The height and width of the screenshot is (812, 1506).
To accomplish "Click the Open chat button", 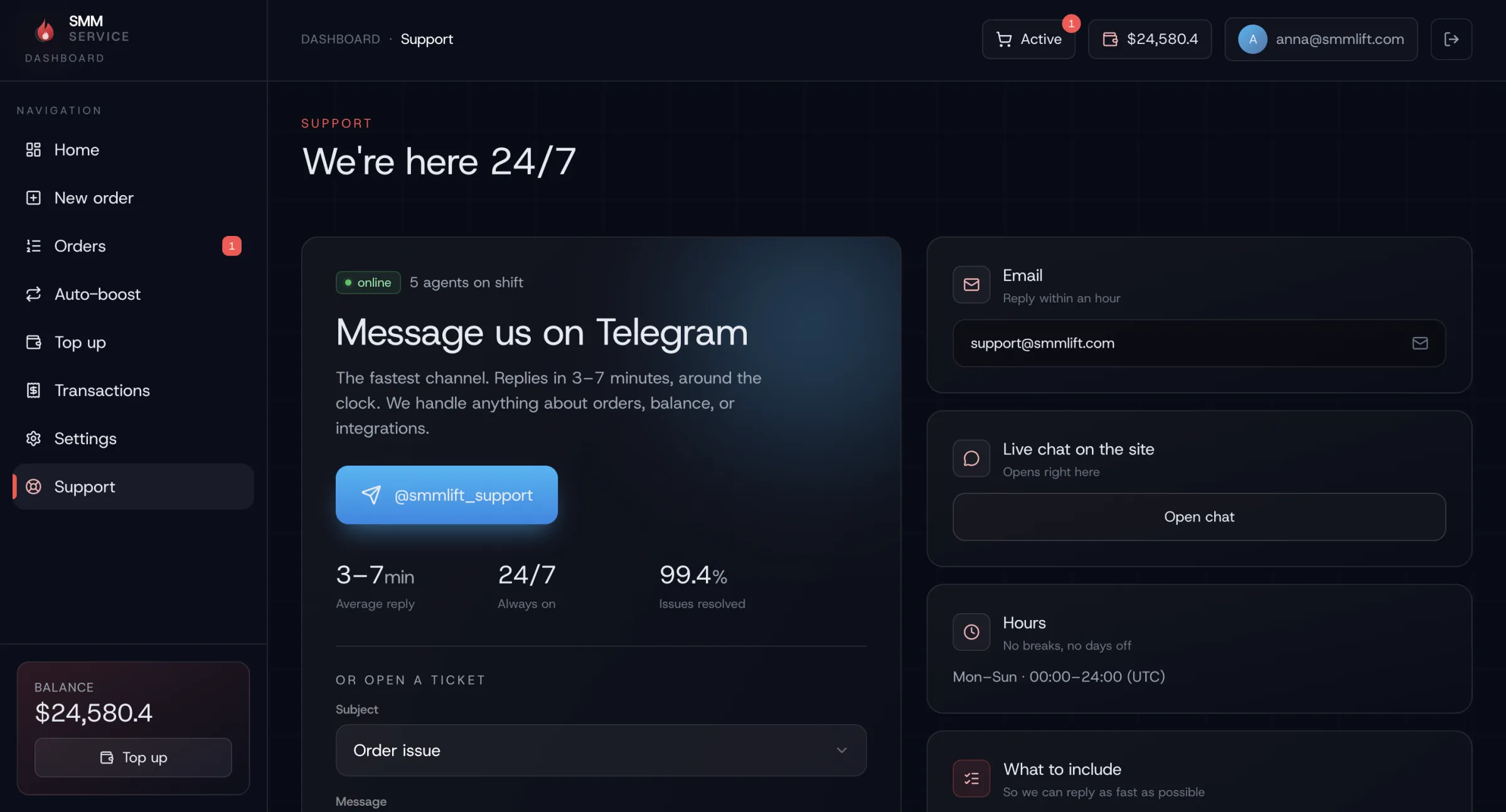I will coord(1199,517).
